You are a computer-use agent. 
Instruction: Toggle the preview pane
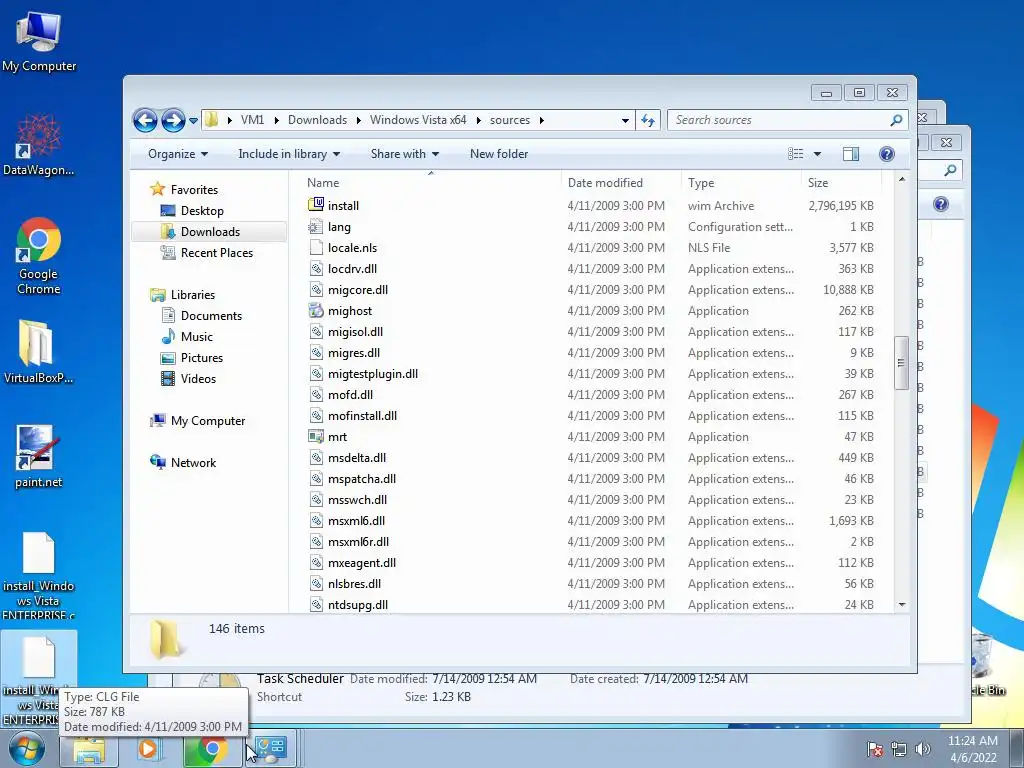click(x=851, y=154)
